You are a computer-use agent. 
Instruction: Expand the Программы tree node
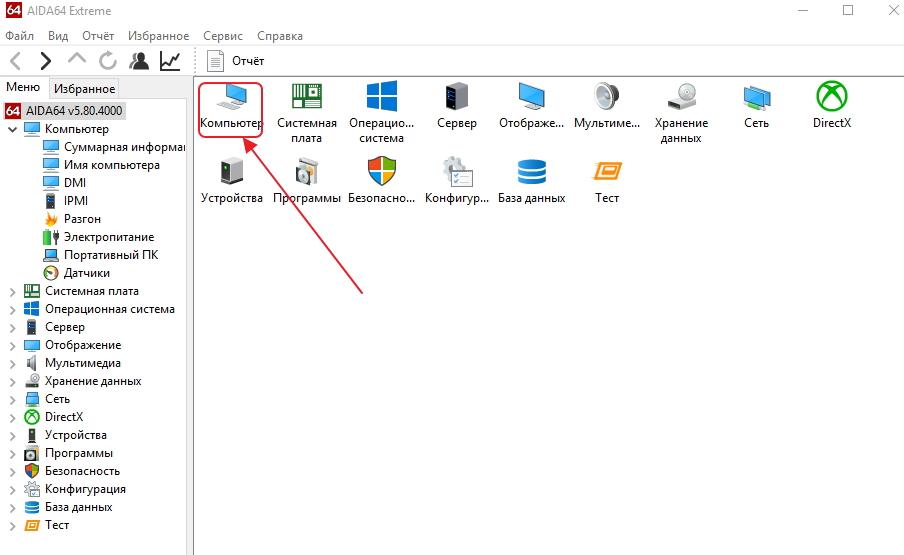point(13,454)
